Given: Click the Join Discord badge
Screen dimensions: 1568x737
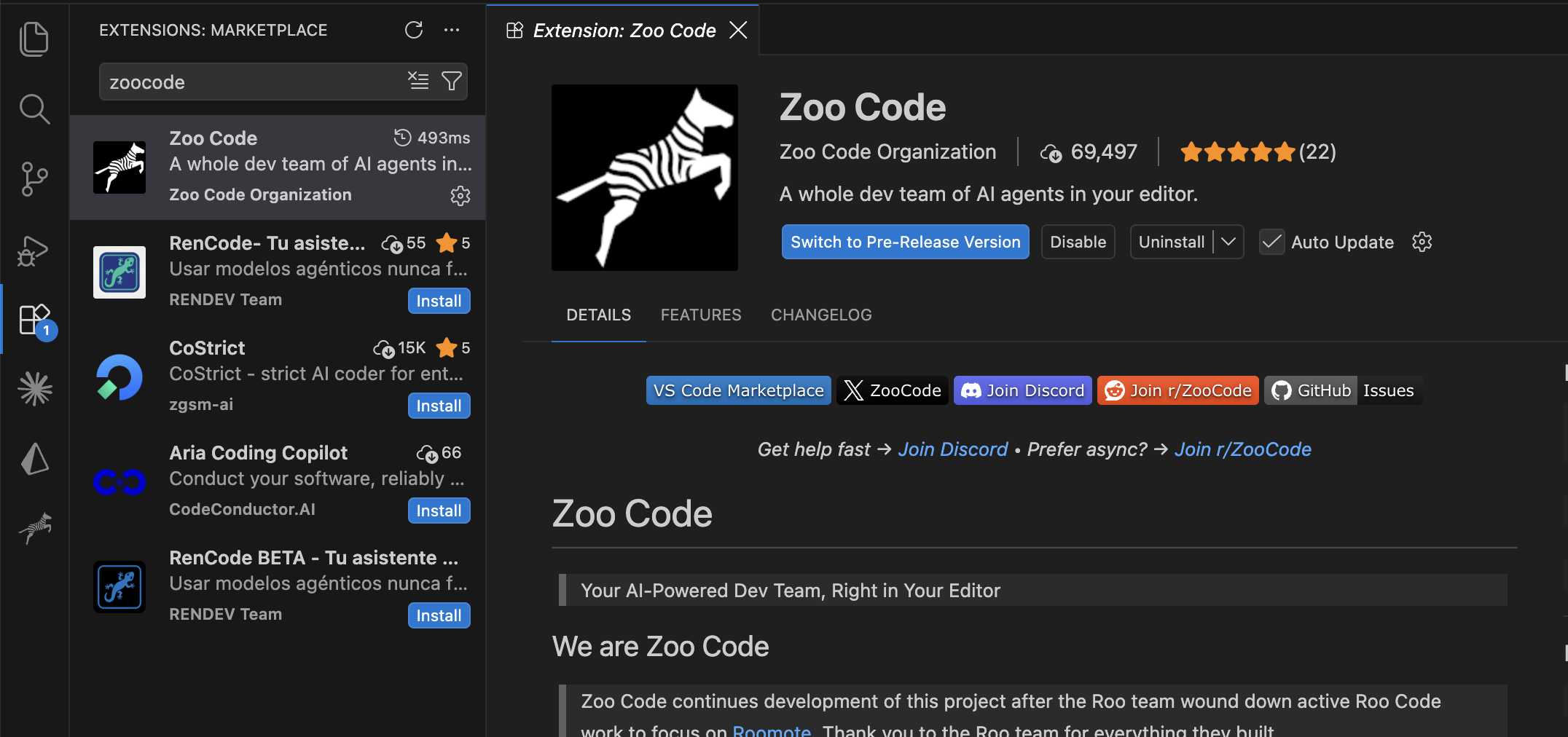Looking at the screenshot, I should (1022, 390).
